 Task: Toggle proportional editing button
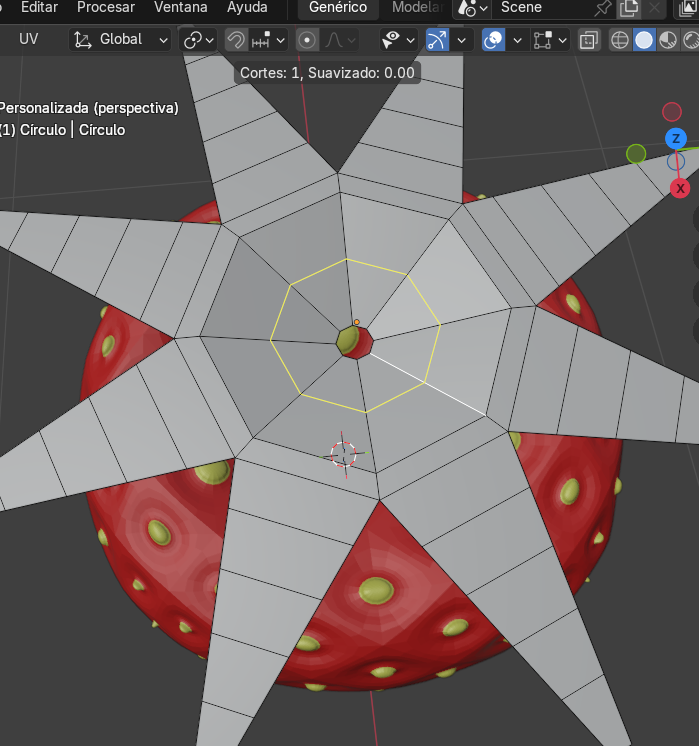pyautogui.click(x=308, y=40)
